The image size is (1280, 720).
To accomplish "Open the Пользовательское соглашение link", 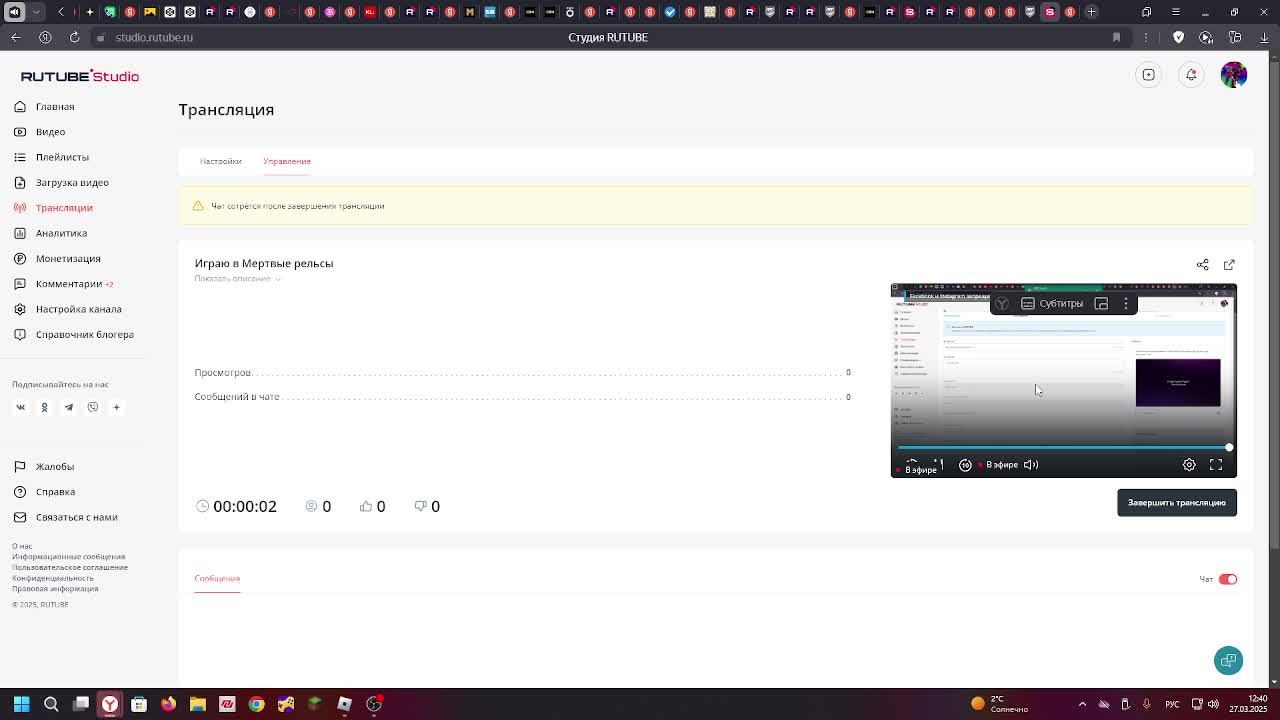I will (69, 567).
